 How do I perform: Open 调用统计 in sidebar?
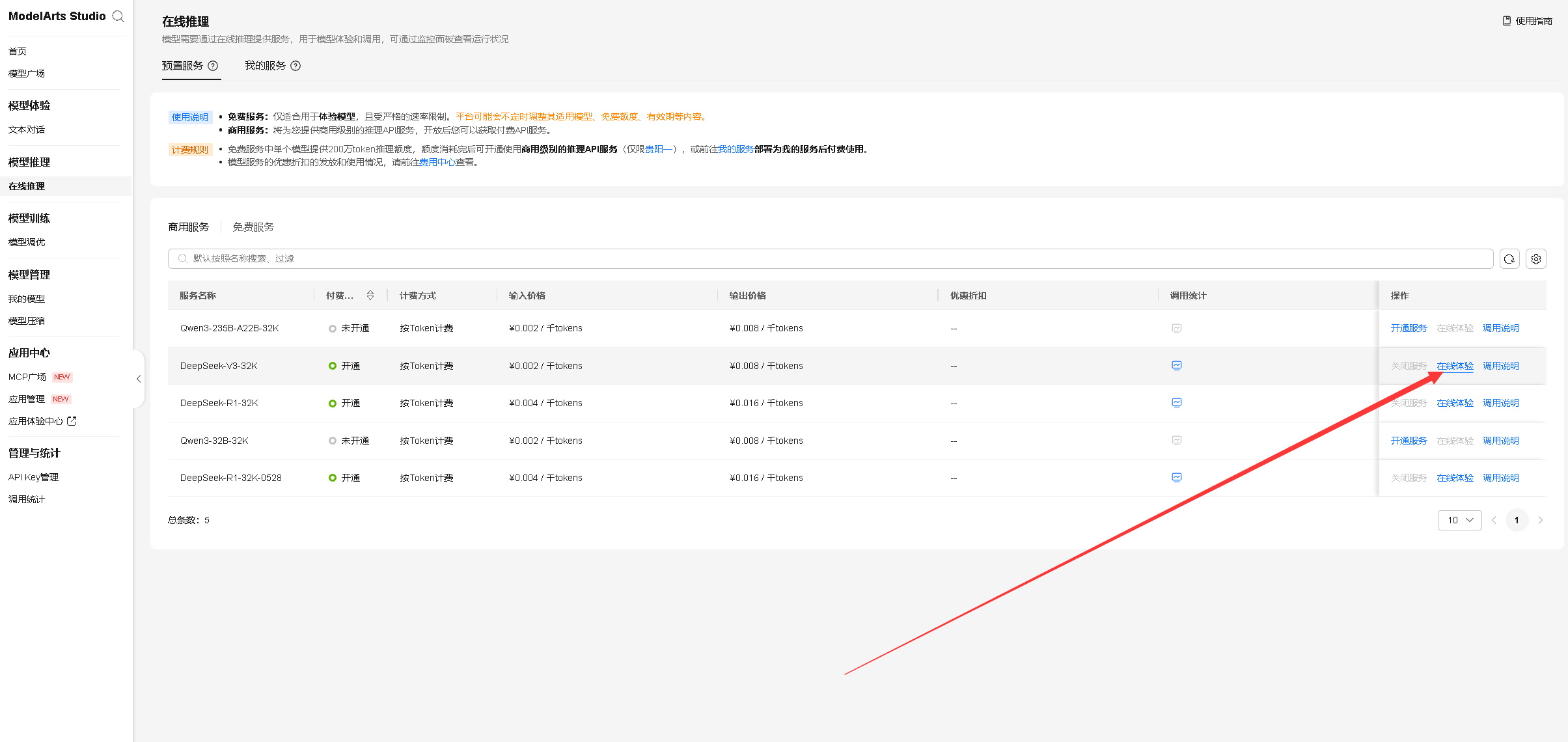point(27,499)
